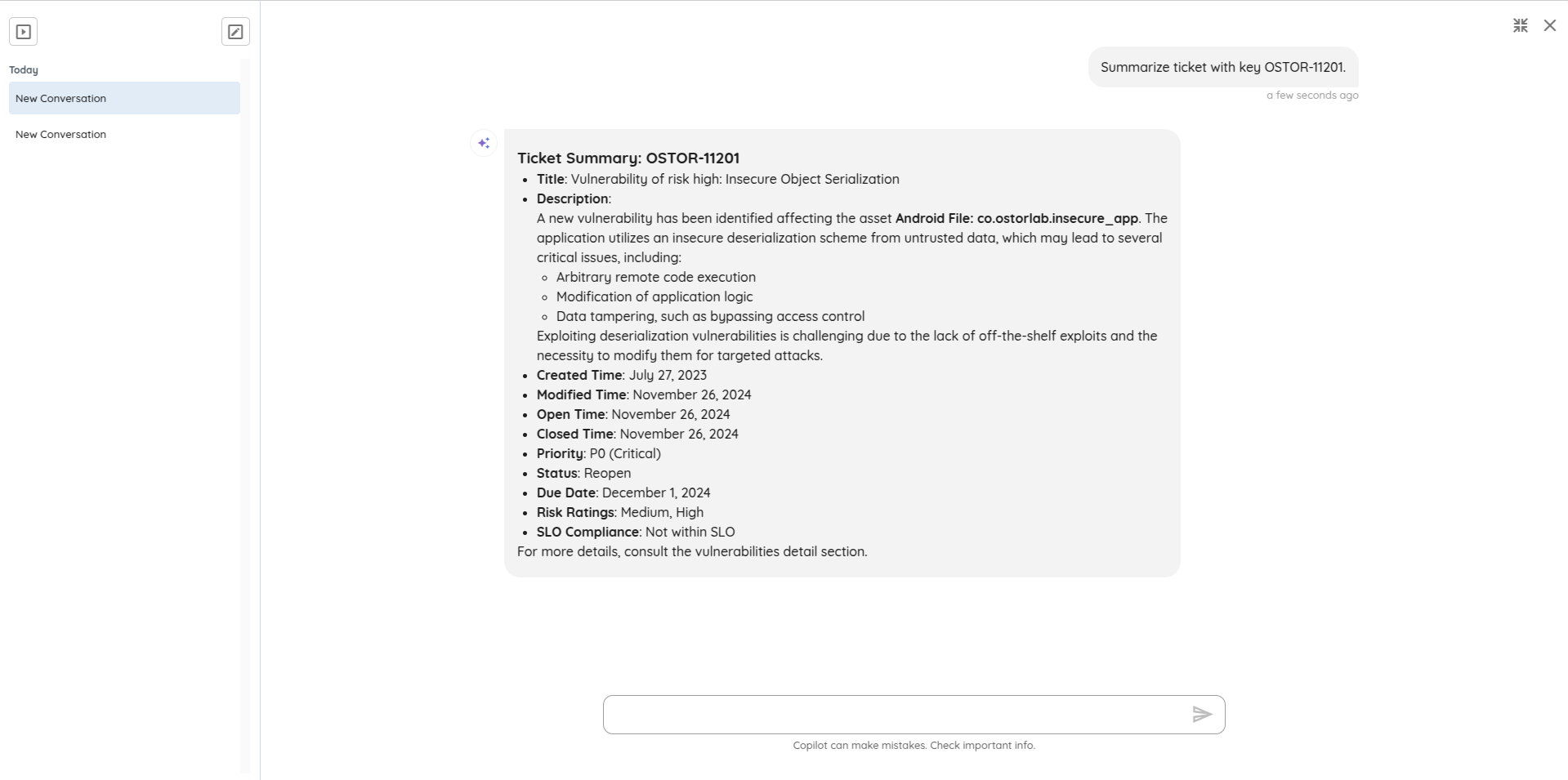Image resolution: width=1568 pixels, height=780 pixels.
Task: Click the sidebar vertical scrollbar
Action: tap(244, 408)
